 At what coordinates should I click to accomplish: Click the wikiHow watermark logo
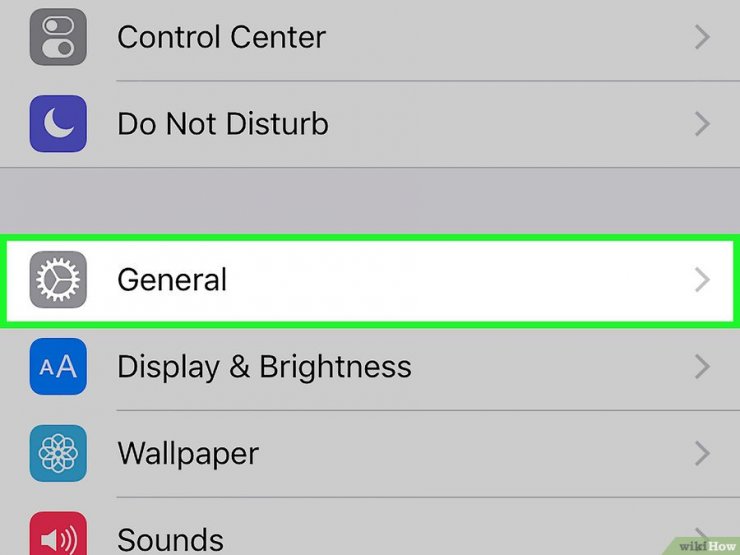[x=706, y=546]
